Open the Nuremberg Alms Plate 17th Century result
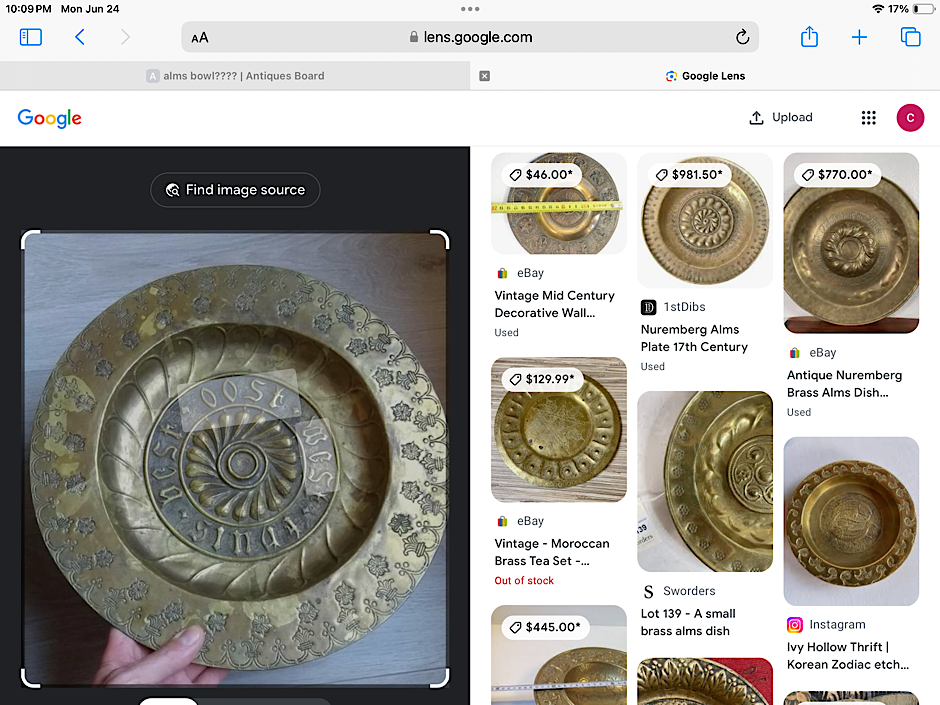940x705 pixels. click(x=694, y=338)
